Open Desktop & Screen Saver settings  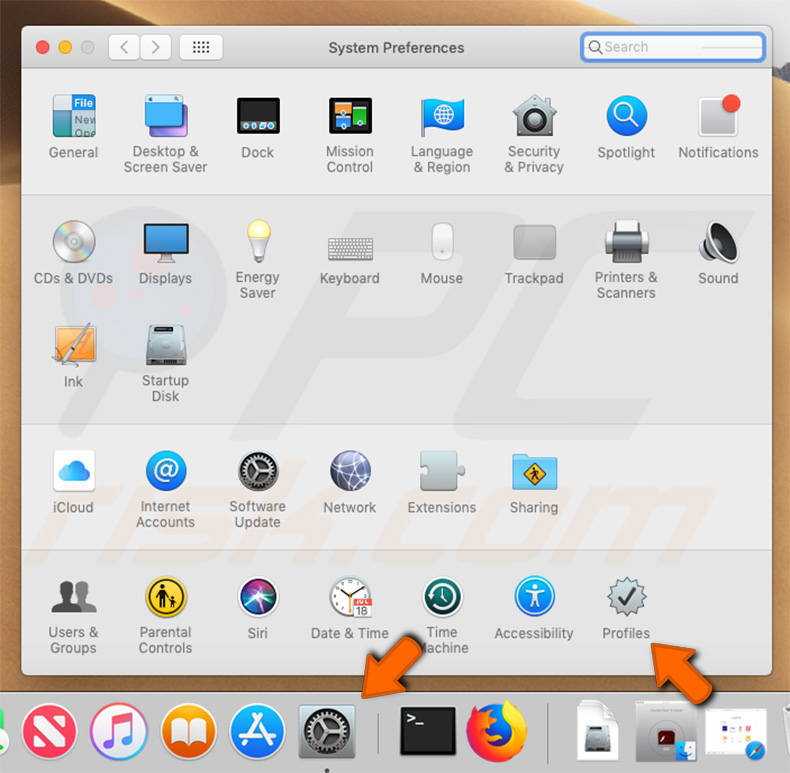pyautogui.click(x=166, y=116)
